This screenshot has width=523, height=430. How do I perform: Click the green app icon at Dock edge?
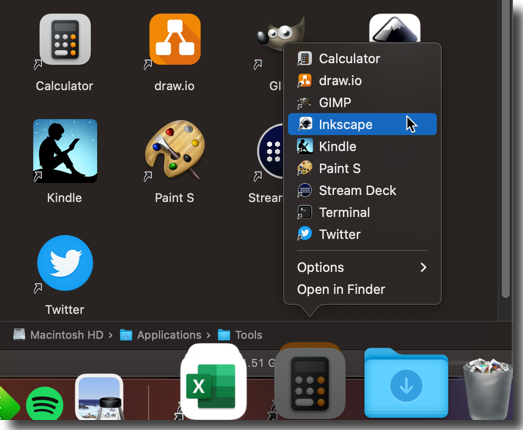8,404
